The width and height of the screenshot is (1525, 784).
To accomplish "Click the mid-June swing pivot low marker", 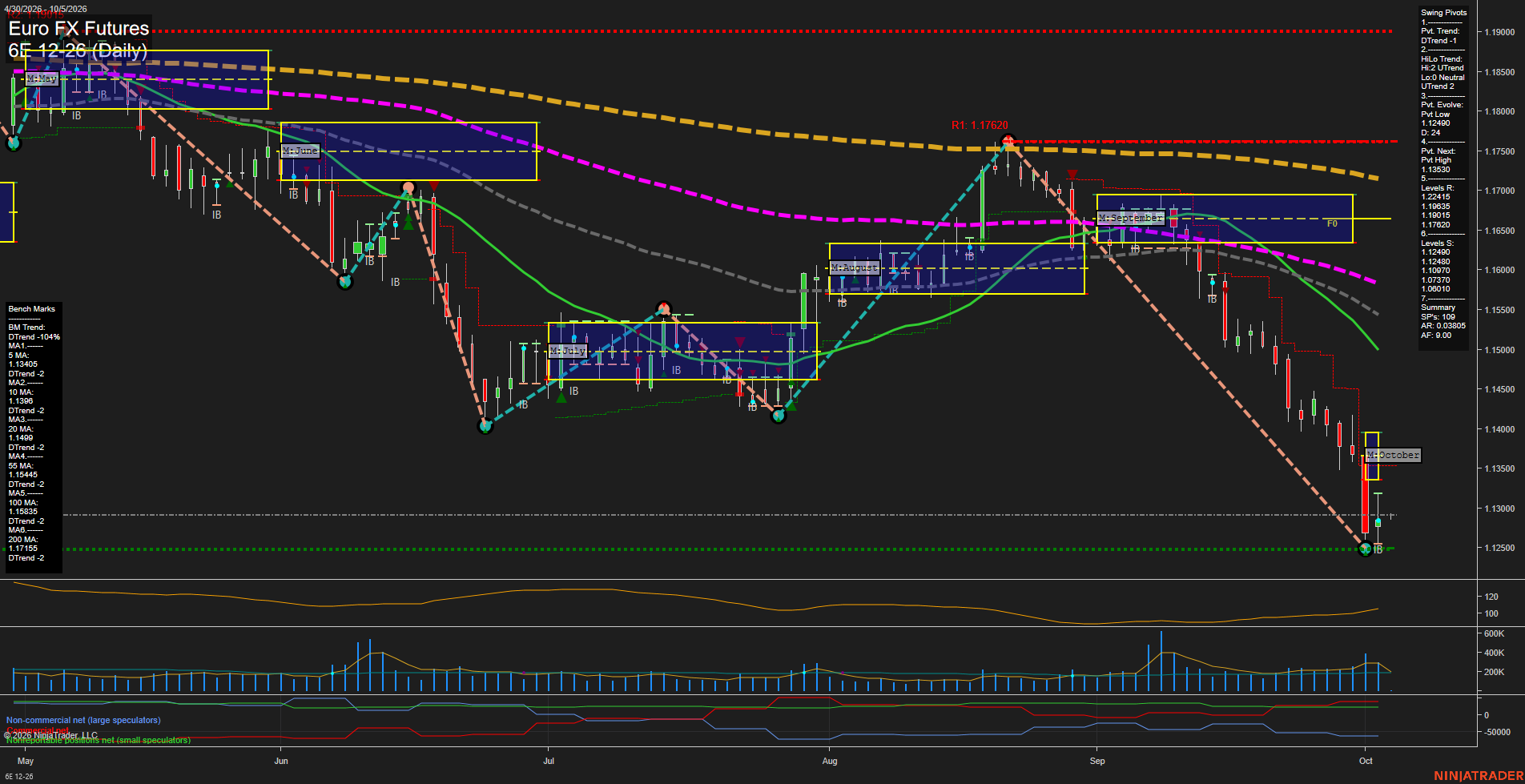I will coord(345,282).
